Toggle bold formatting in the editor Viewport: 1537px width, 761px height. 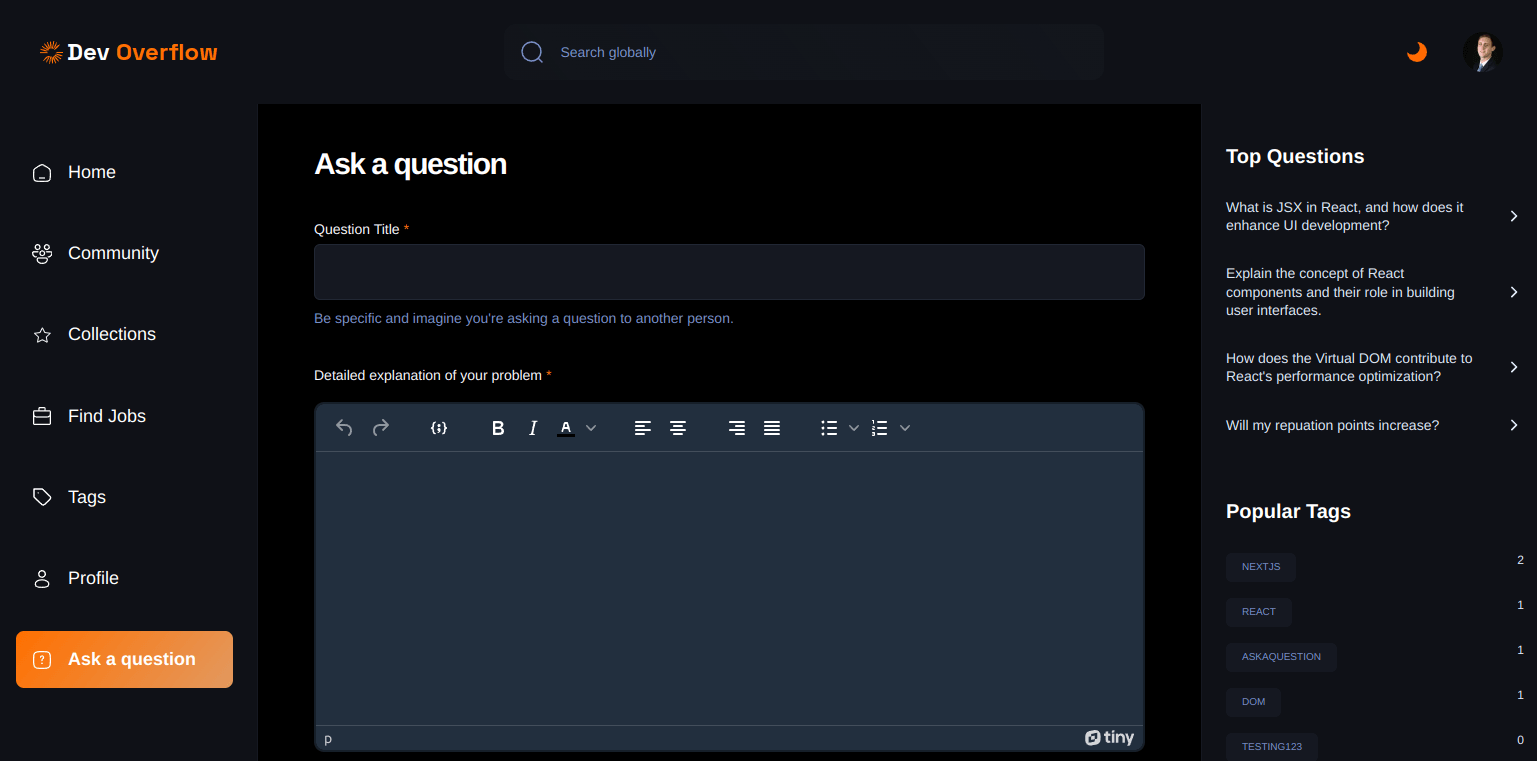498,428
